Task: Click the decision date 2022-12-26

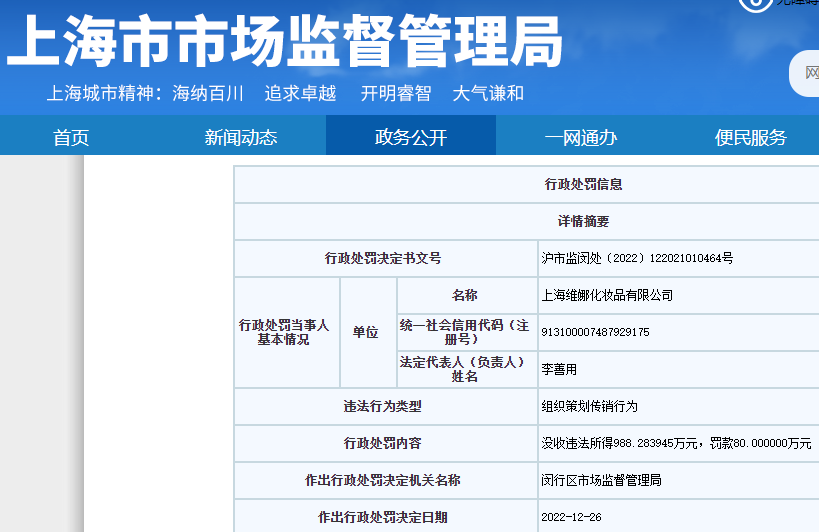Action: click(x=571, y=517)
